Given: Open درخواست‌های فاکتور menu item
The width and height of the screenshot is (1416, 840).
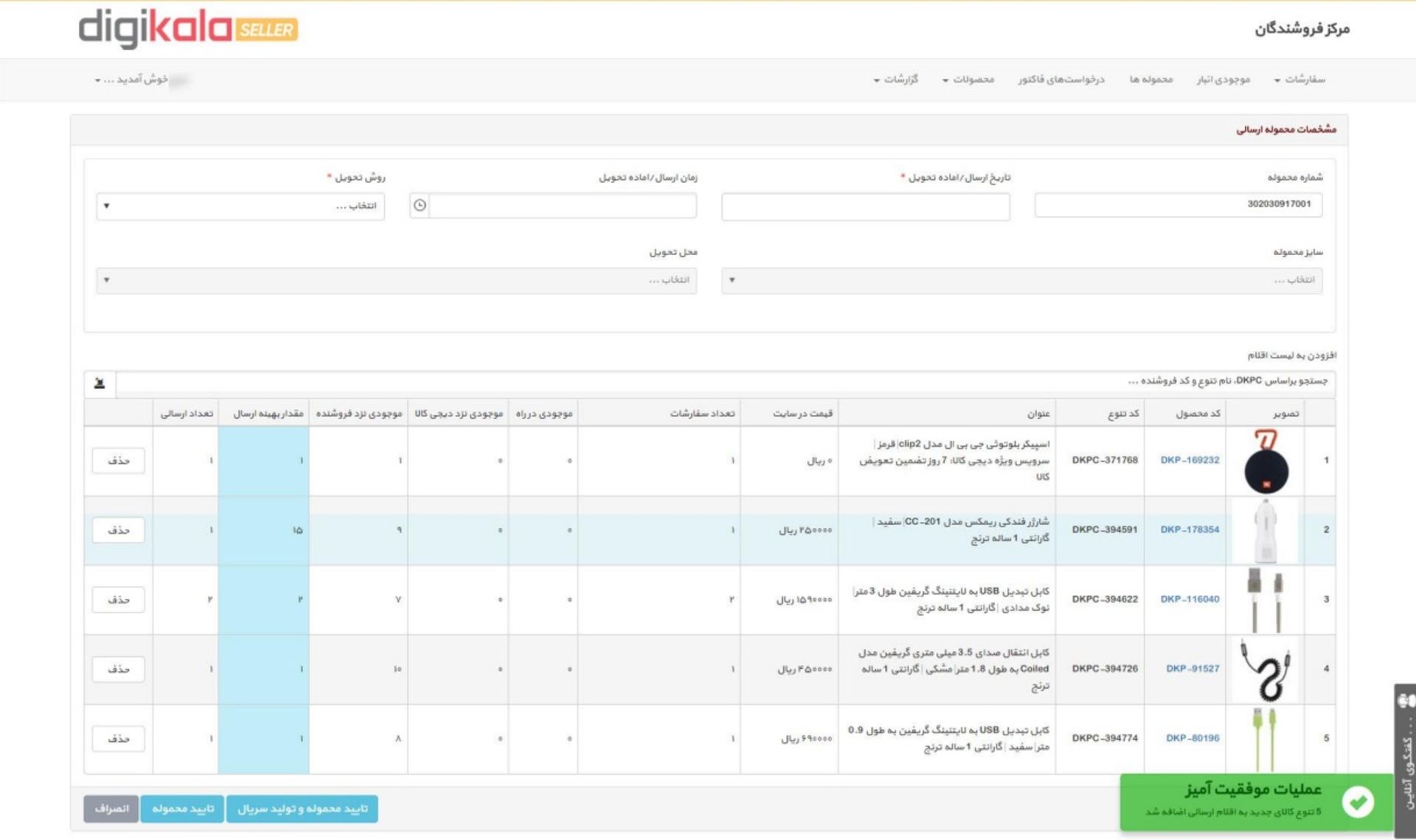Looking at the screenshot, I should click(1061, 79).
